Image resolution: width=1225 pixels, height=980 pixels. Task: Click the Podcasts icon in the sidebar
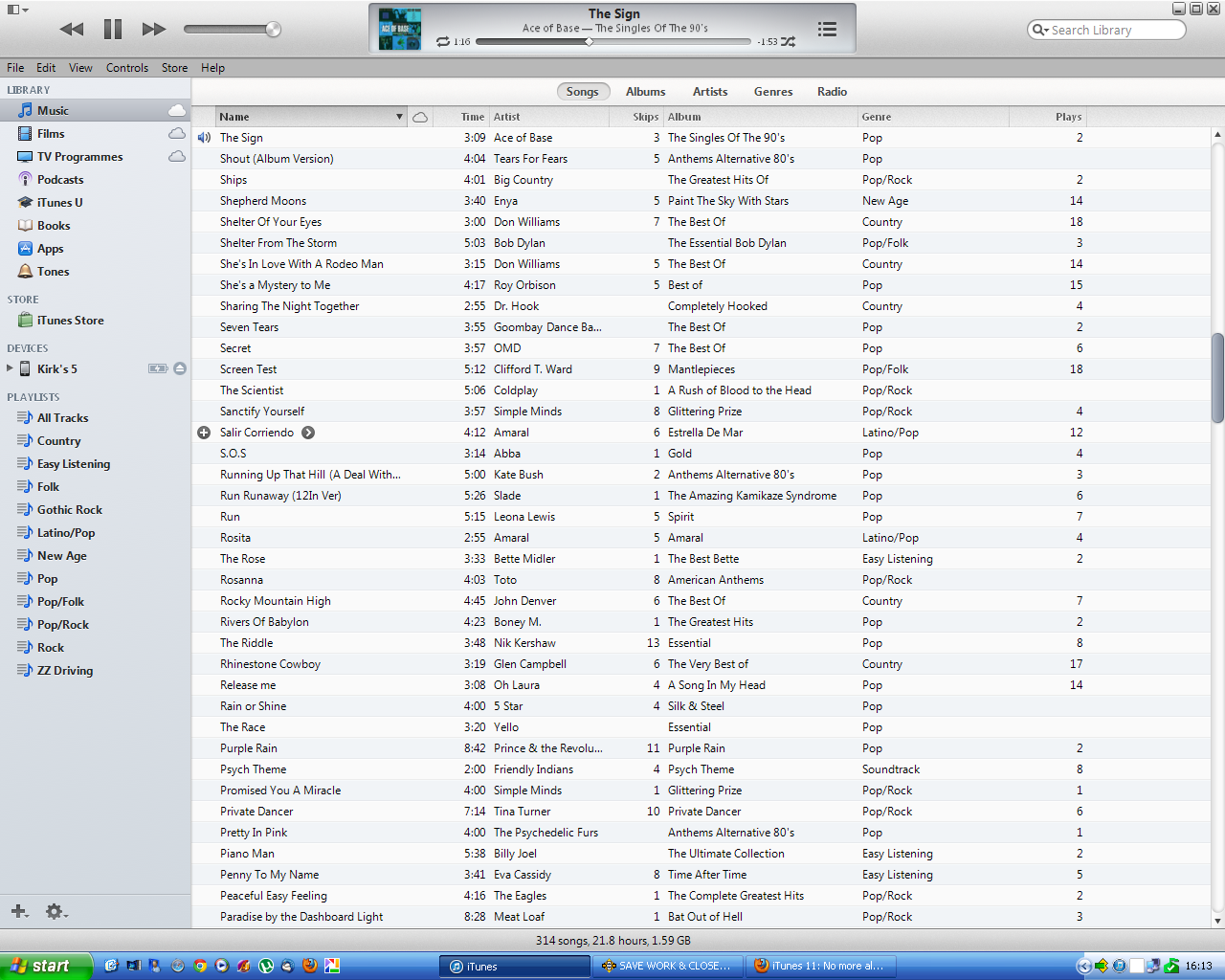pos(25,180)
